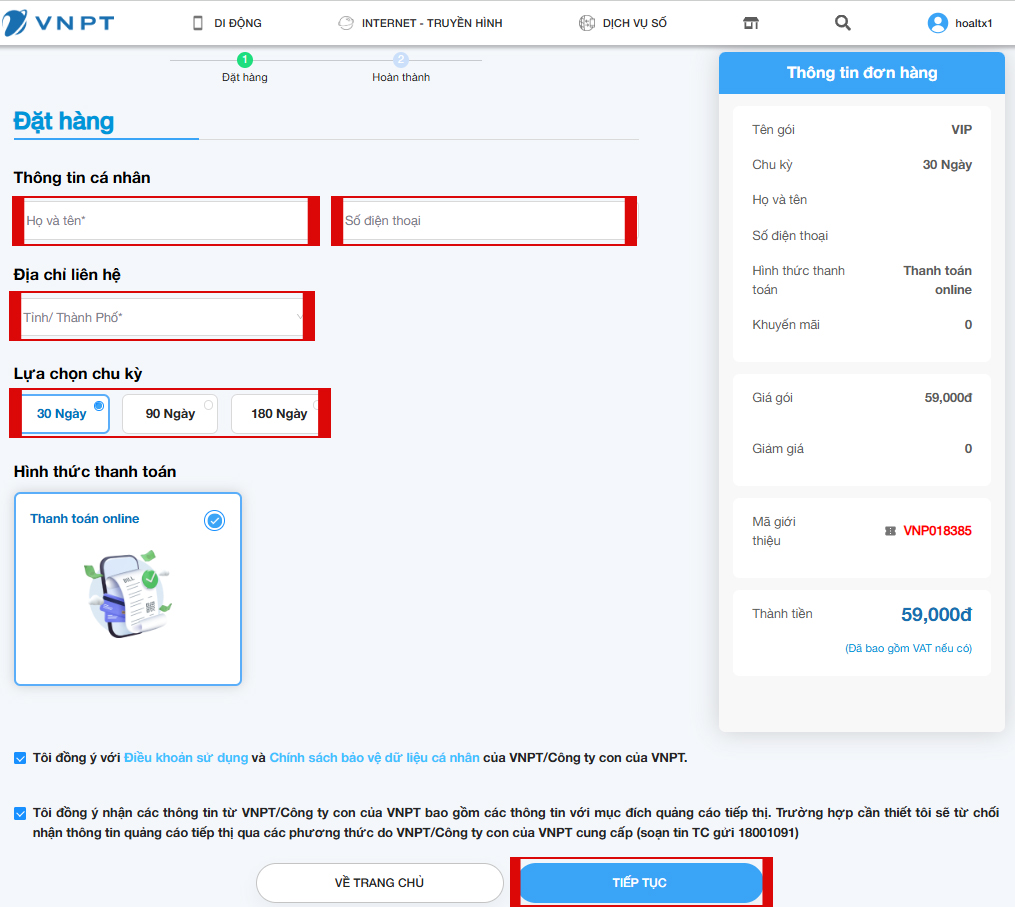This screenshot has width=1015, height=907.
Task: Click the Thanh toán online label
Action: point(85,519)
